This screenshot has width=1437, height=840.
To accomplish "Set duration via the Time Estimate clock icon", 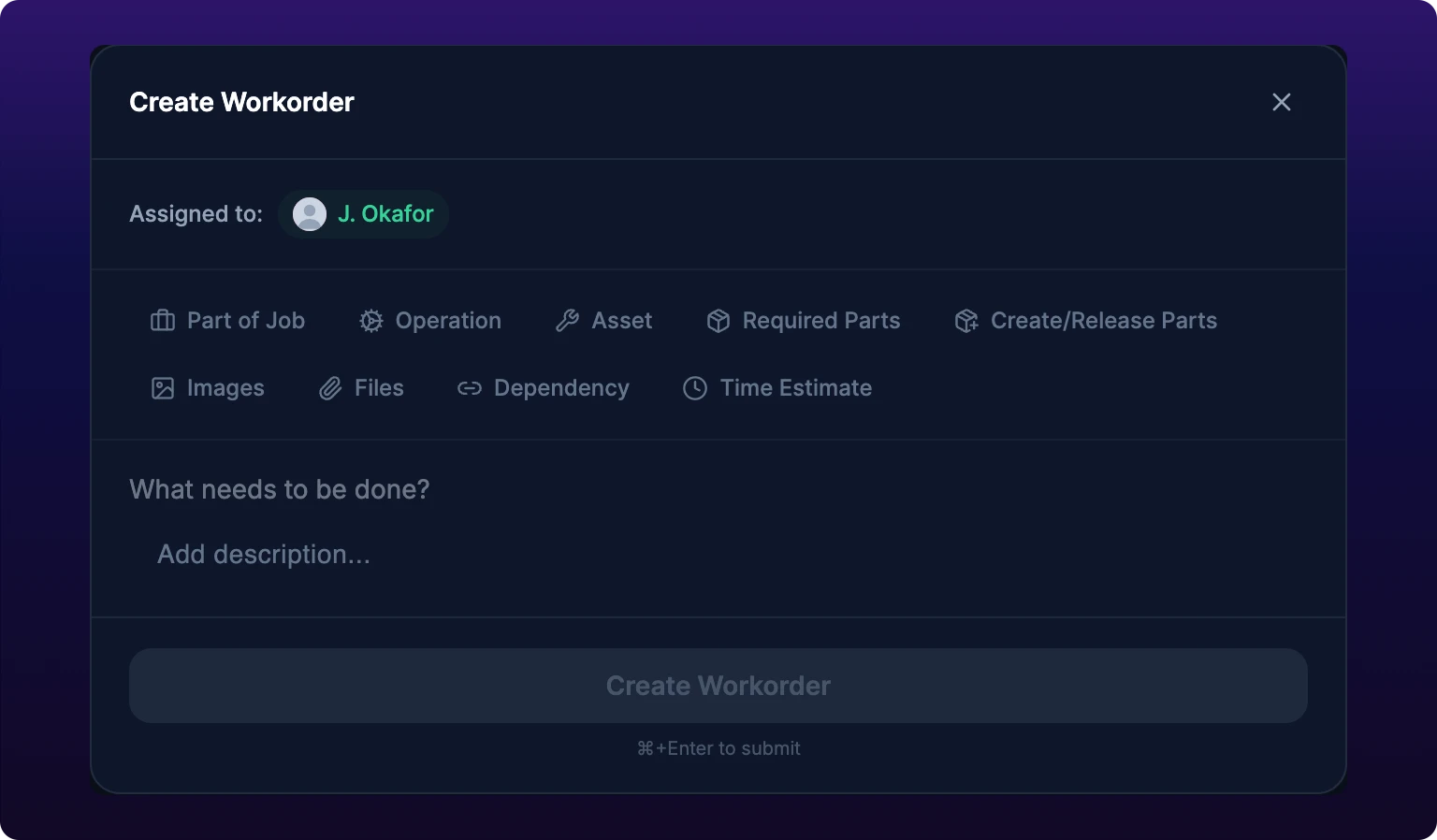I will click(x=695, y=388).
